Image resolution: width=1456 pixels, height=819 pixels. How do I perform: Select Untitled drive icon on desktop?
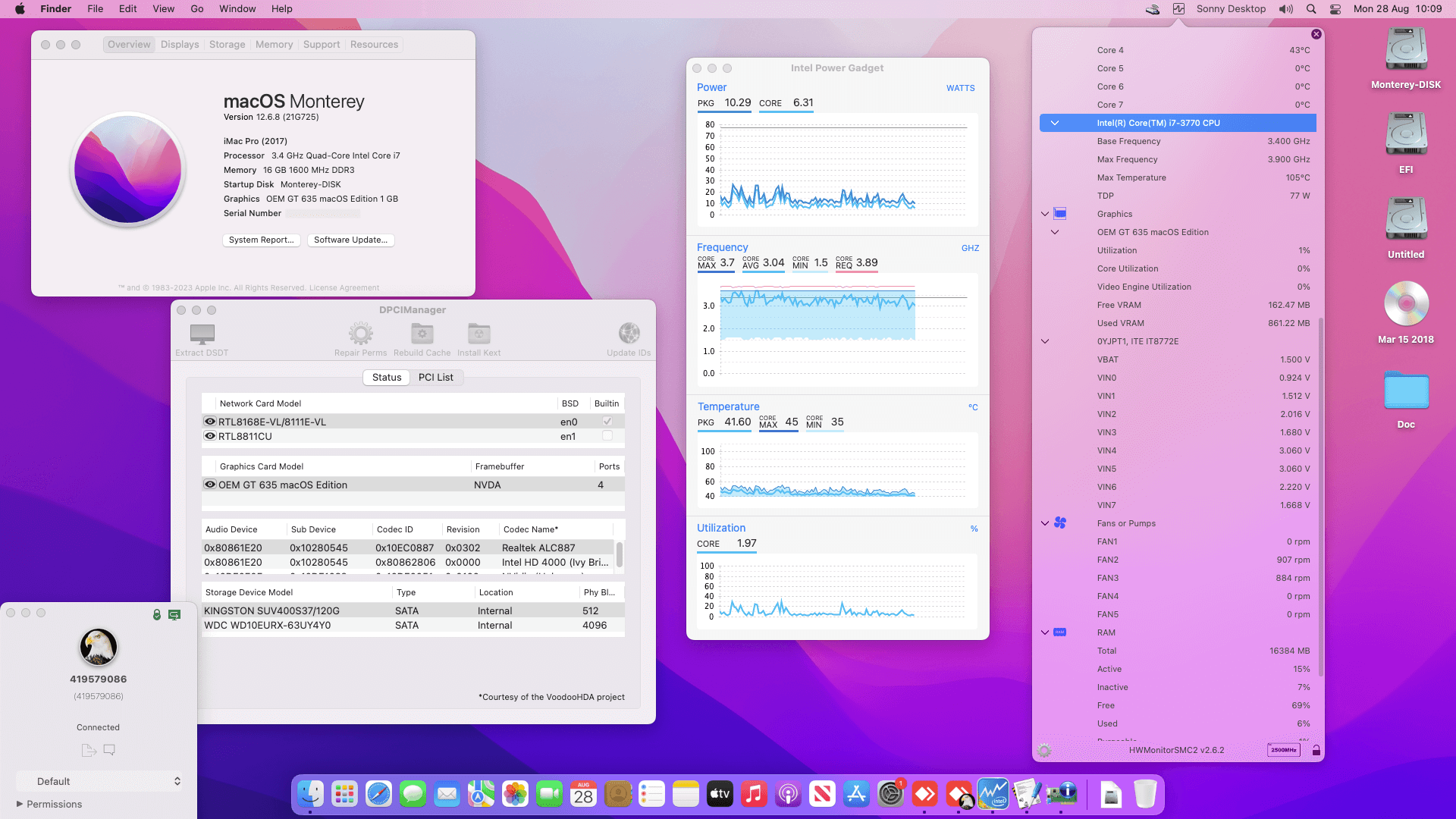(x=1406, y=220)
